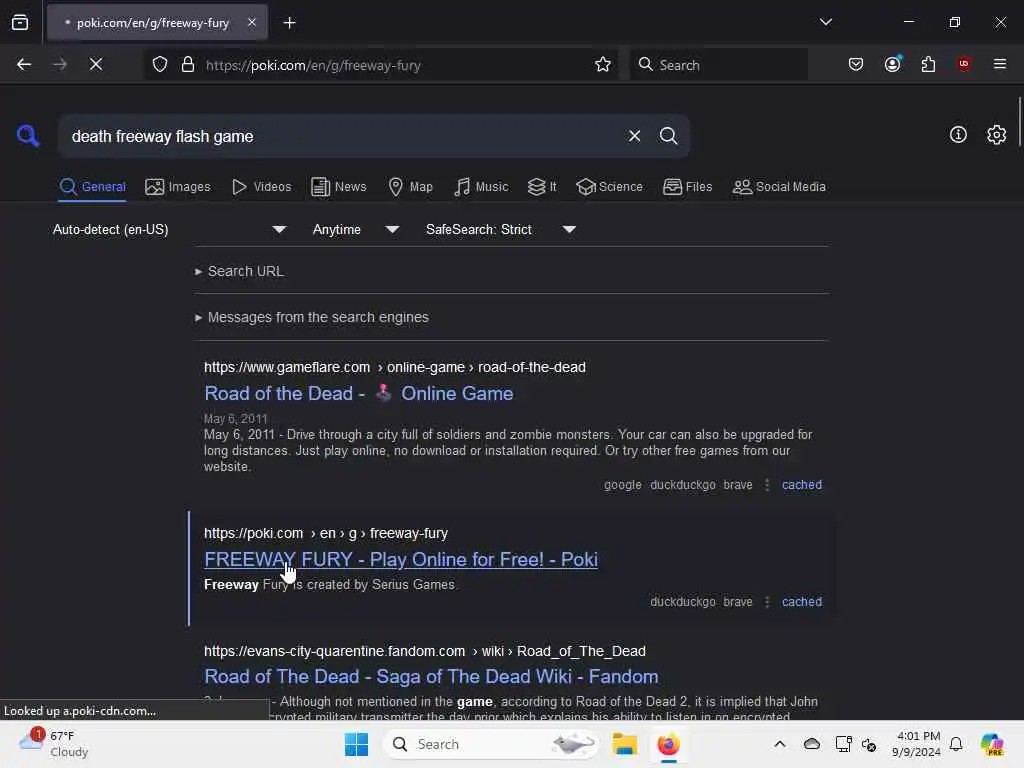Switch to the Videos category tab

click(261, 187)
